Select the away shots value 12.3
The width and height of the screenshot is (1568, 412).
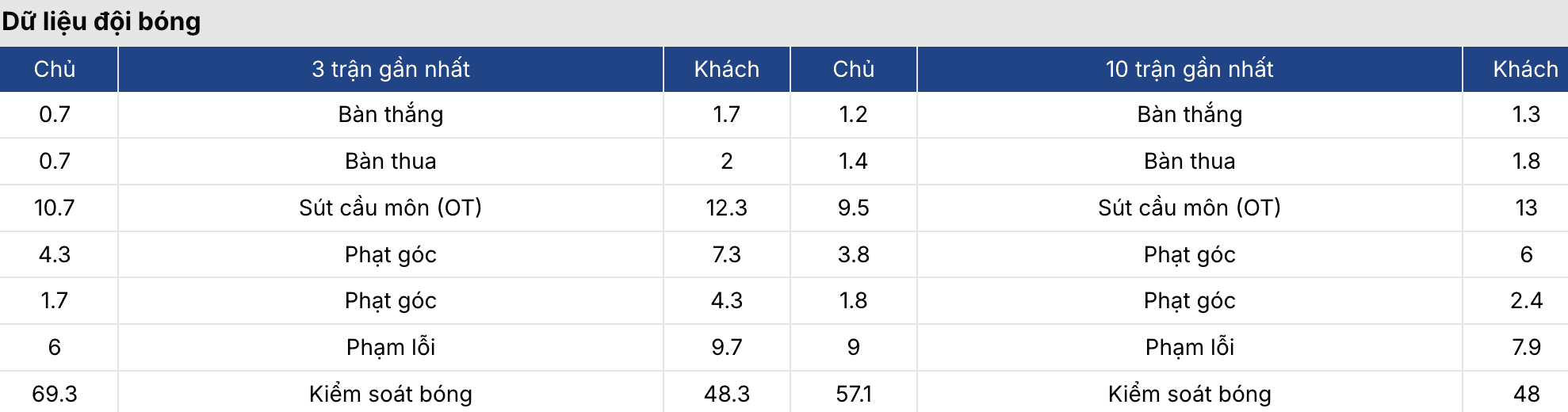[x=726, y=208]
